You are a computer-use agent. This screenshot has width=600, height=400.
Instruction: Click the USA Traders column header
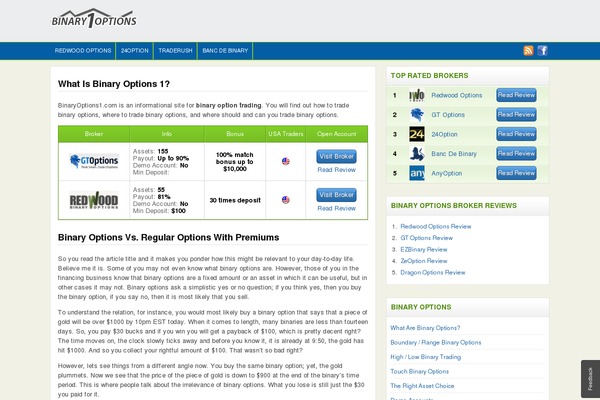click(x=285, y=134)
